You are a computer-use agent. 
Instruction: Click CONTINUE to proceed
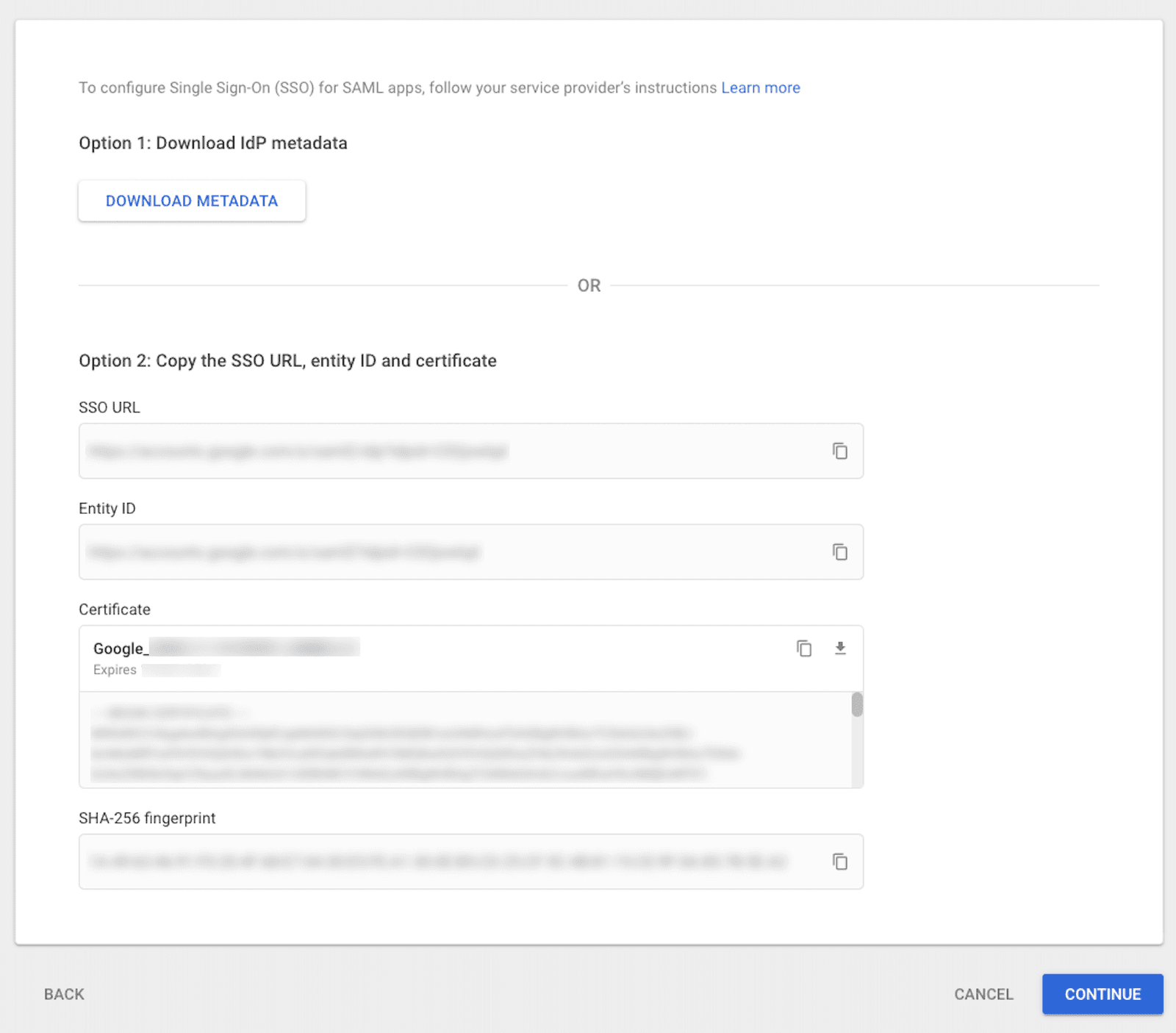[1102, 994]
